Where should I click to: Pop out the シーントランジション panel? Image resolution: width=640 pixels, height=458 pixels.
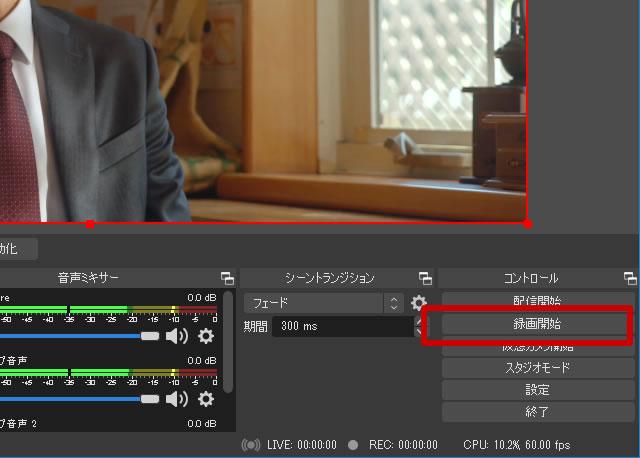pyautogui.click(x=425, y=278)
